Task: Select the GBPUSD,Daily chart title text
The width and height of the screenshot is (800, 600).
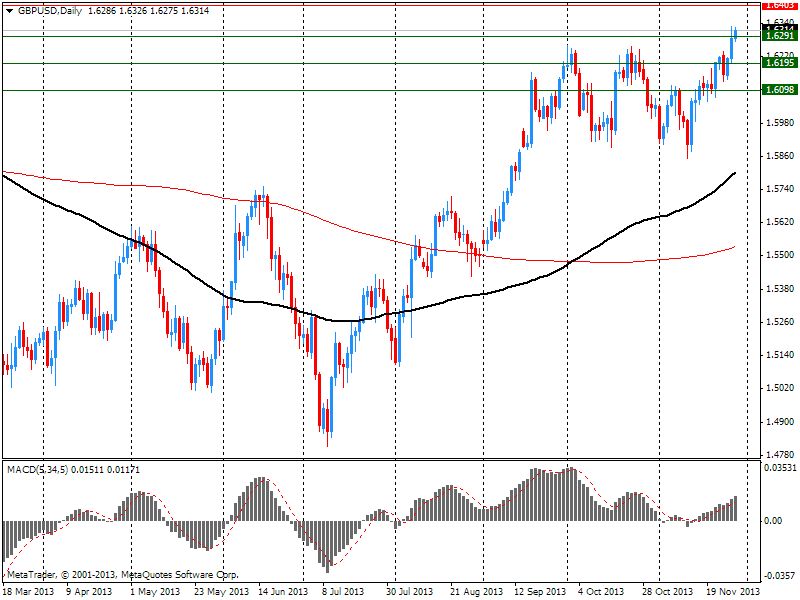Action: tap(48, 9)
